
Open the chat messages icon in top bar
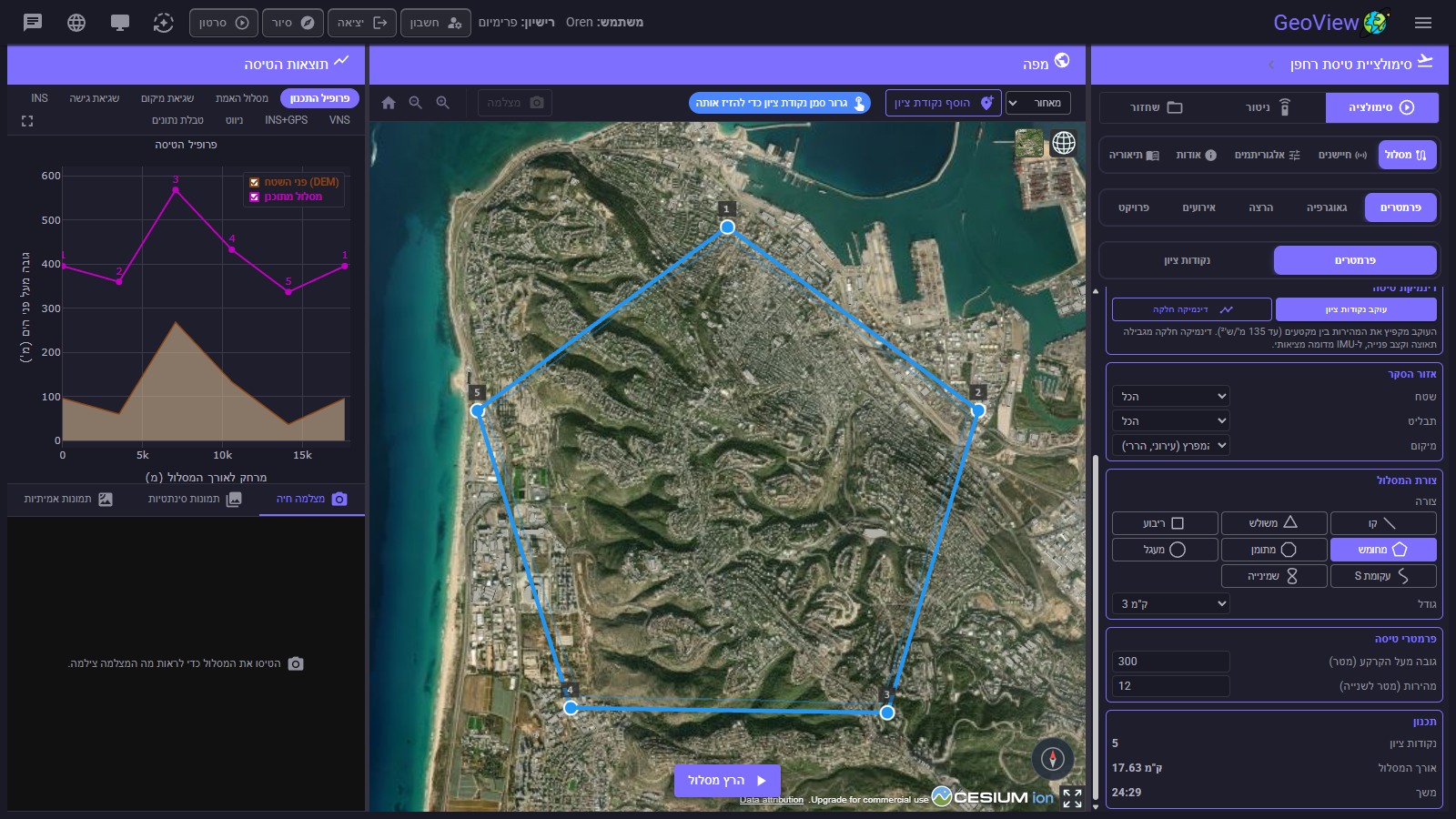click(x=33, y=23)
